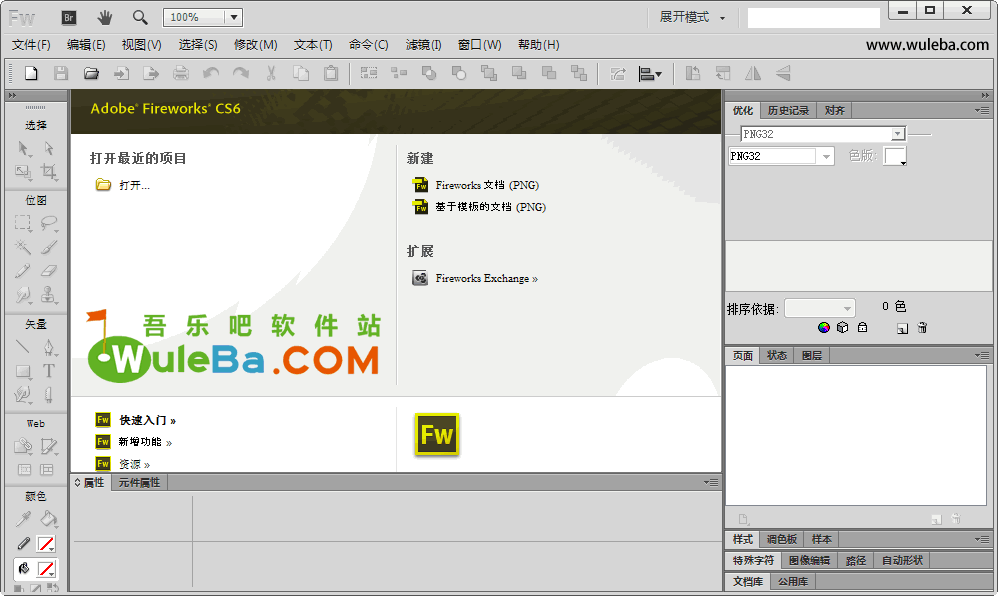
Task: Open the 优化 panel options menu
Action: pos(981,110)
